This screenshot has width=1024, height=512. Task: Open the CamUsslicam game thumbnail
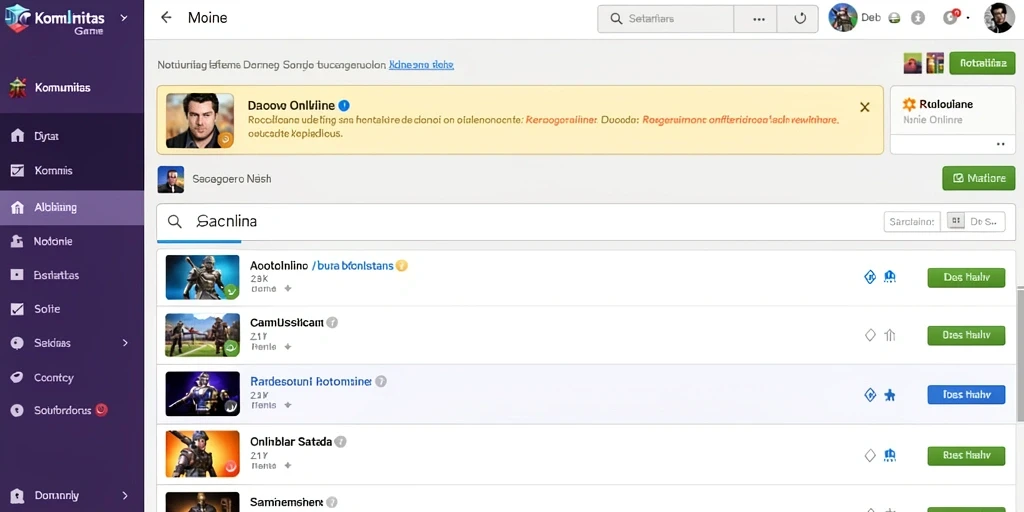coord(202,335)
